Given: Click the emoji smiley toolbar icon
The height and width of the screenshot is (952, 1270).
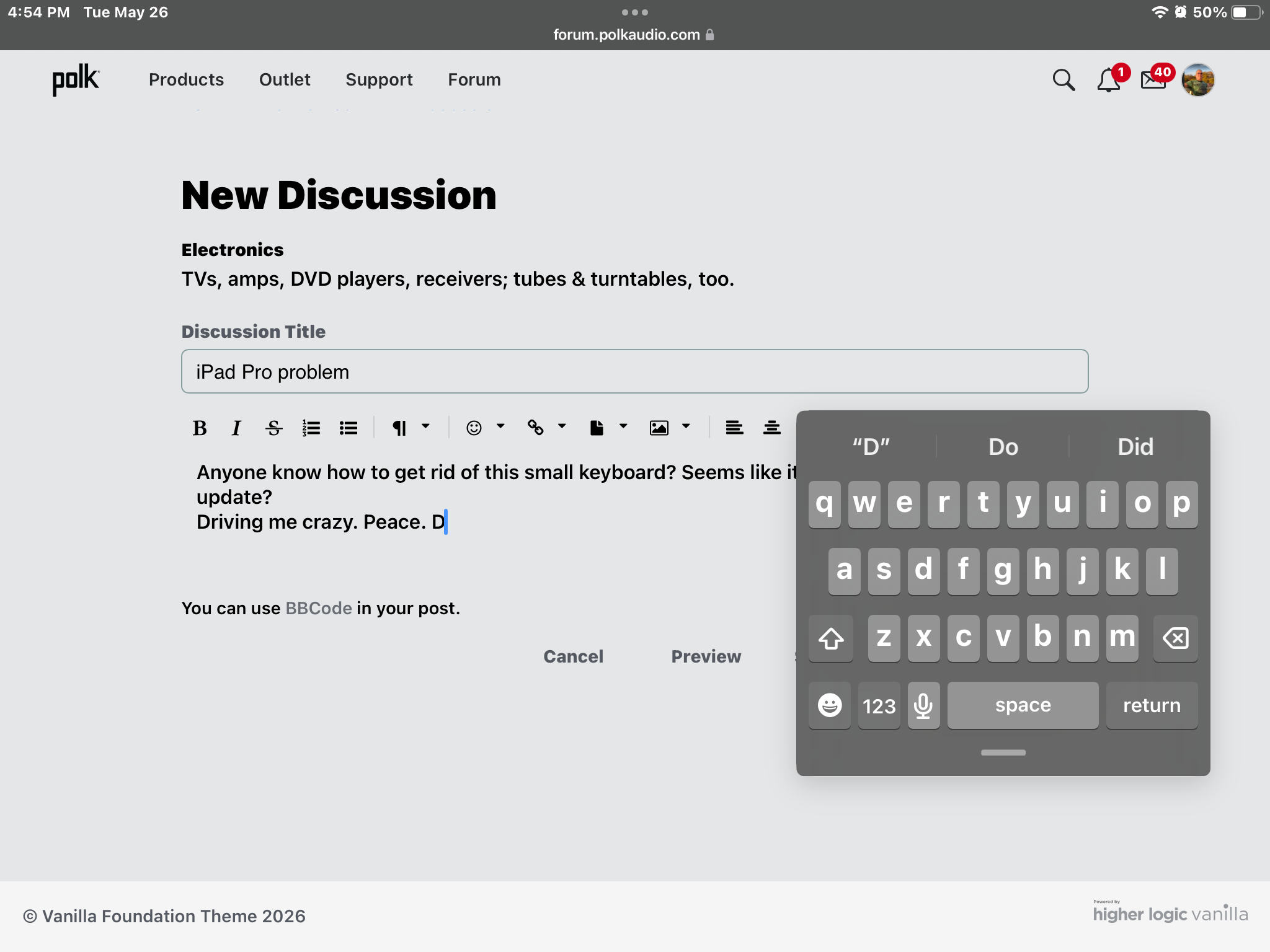Looking at the screenshot, I should [474, 428].
